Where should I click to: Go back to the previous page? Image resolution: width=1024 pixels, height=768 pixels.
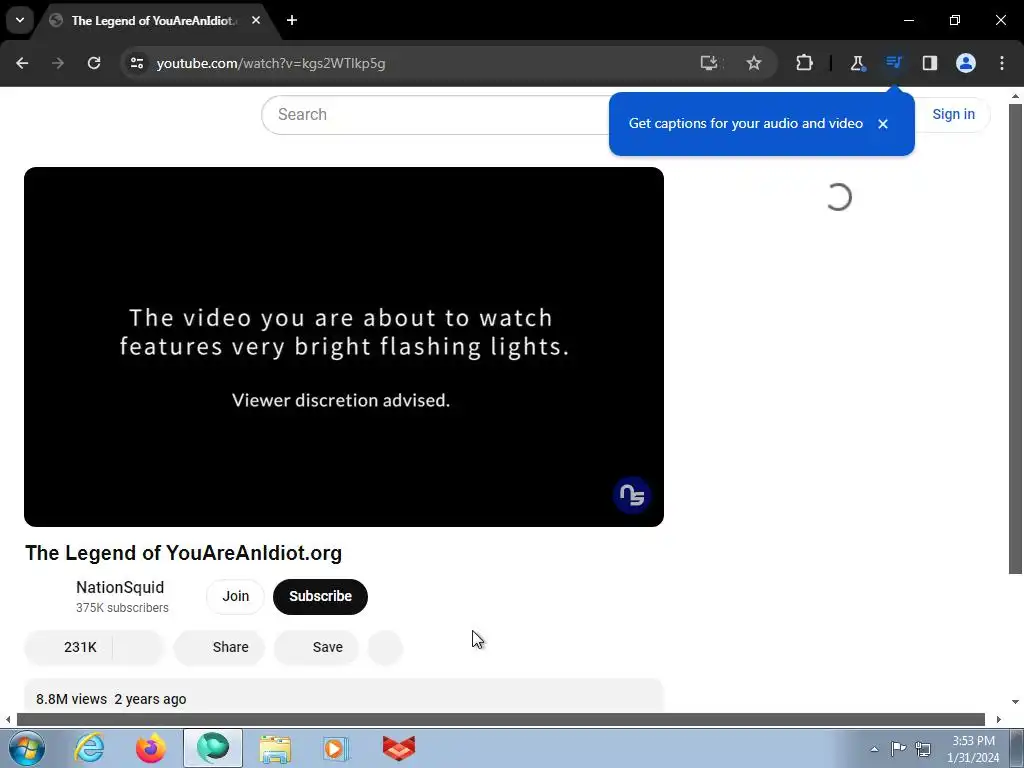click(x=22, y=63)
